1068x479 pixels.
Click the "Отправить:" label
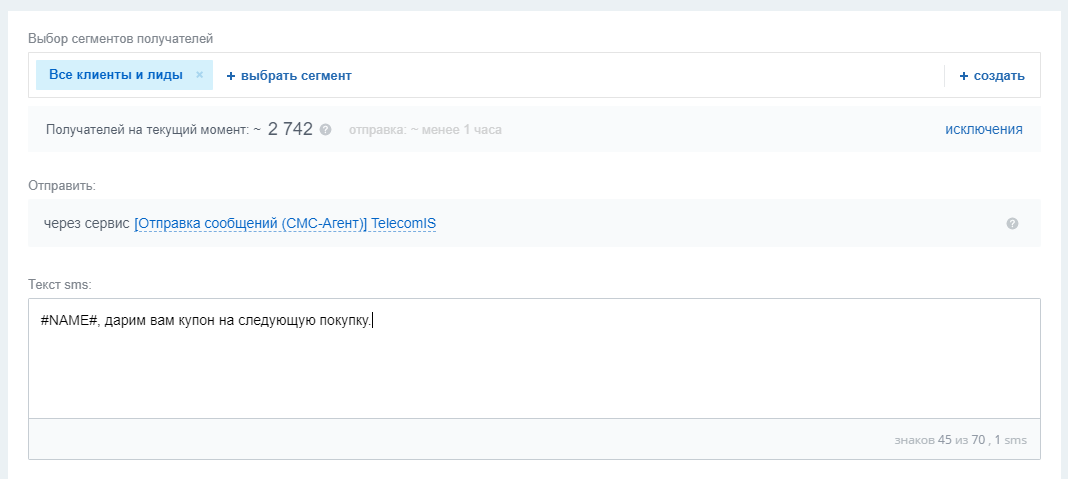click(62, 185)
